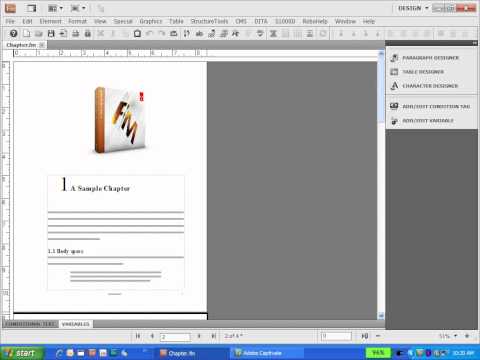Save the document using floppy disk icon
Screen dimensions: 480x360
coord(51,33)
